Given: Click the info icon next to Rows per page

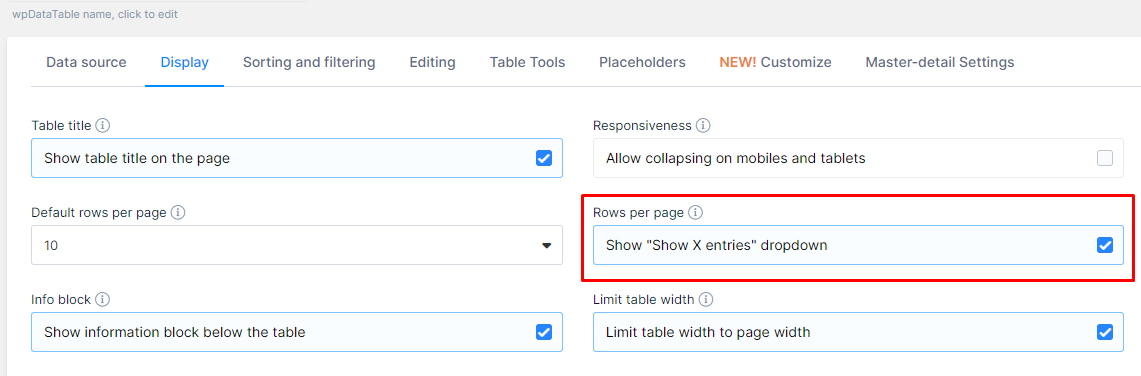Looking at the screenshot, I should click(696, 213).
